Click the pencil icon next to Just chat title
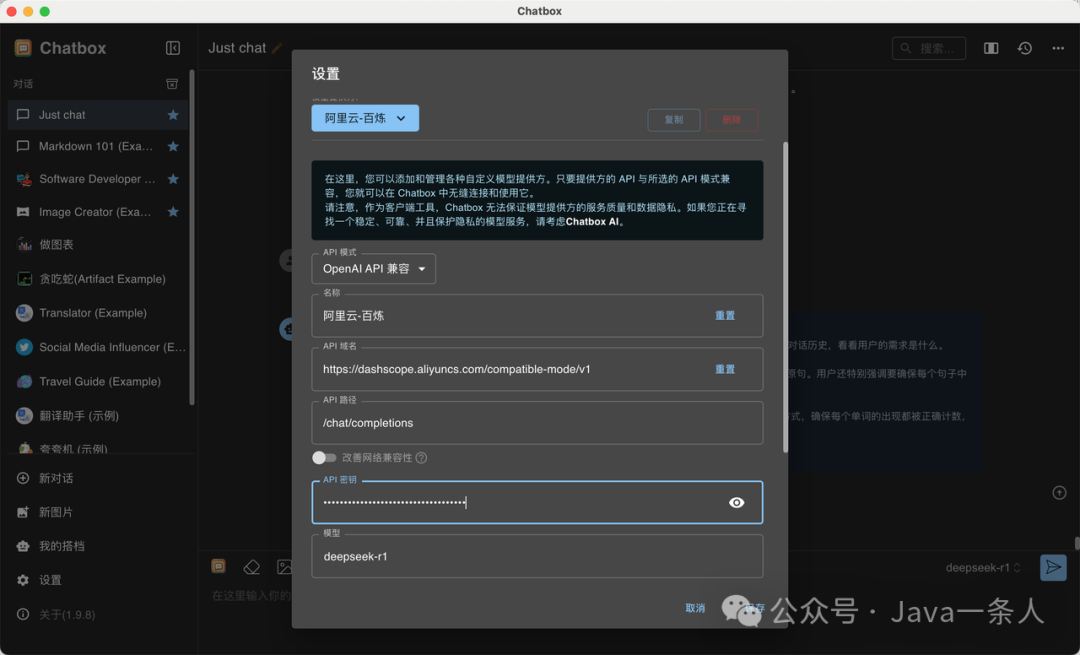Image resolution: width=1080 pixels, height=655 pixels. (277, 48)
